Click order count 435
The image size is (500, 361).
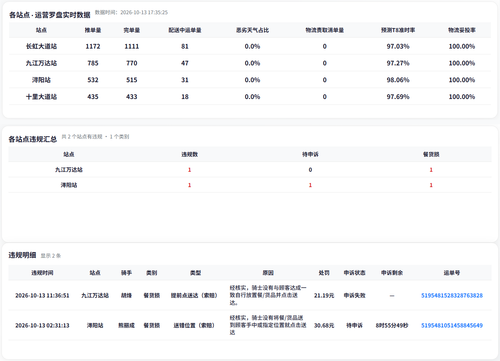[x=93, y=97]
